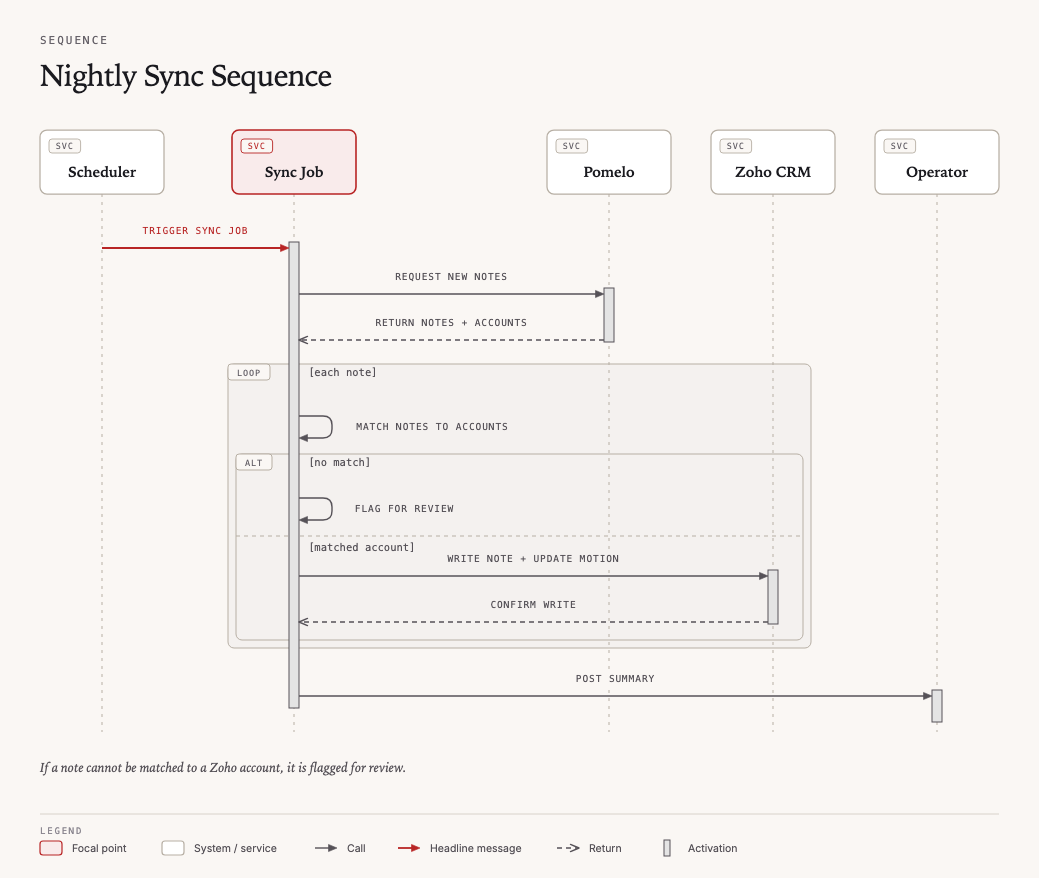Click the '[no match]' guard condition
This screenshot has width=1039, height=878.
pyautogui.click(x=340, y=463)
